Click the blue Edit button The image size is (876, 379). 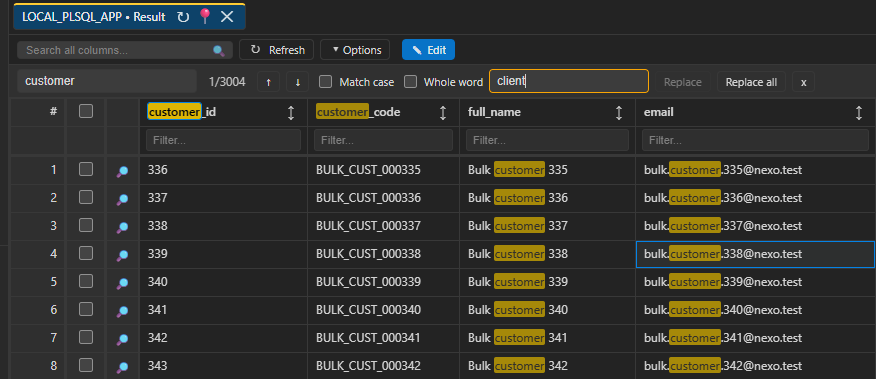[x=429, y=50]
